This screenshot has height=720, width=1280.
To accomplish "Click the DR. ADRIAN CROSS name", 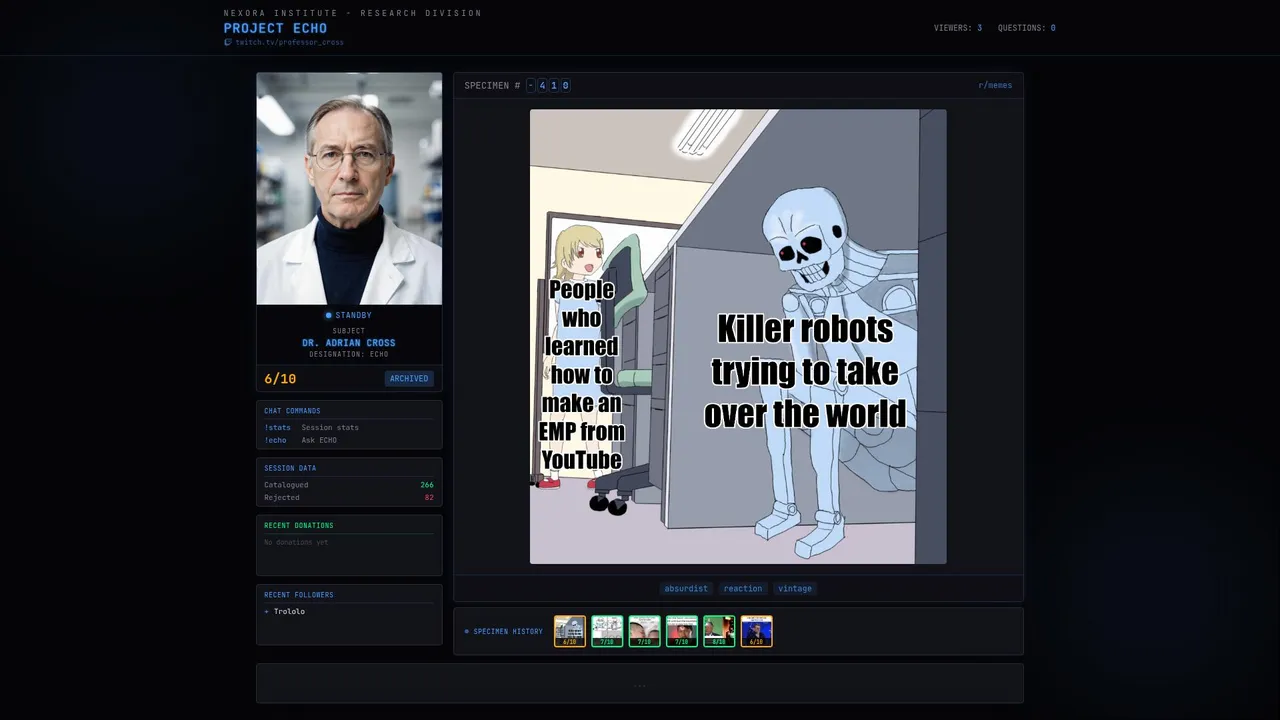I will click(x=349, y=343).
